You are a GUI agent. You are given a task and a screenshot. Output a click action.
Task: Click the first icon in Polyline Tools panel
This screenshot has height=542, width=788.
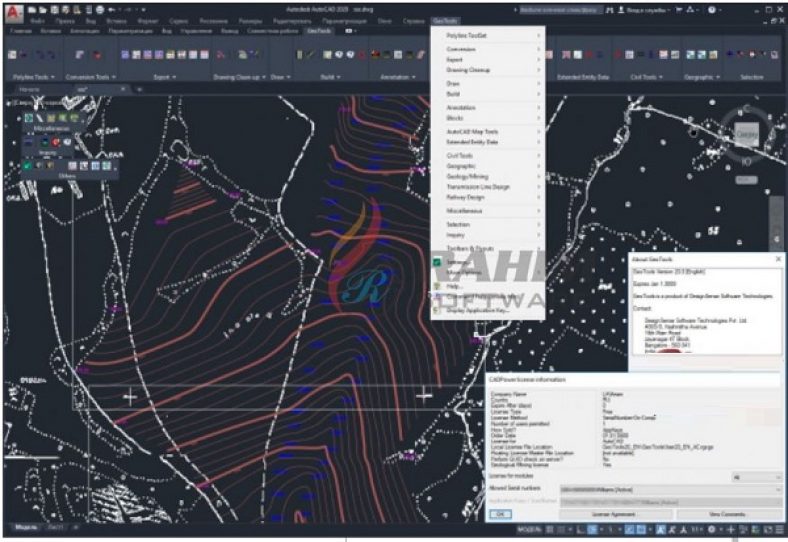12,54
